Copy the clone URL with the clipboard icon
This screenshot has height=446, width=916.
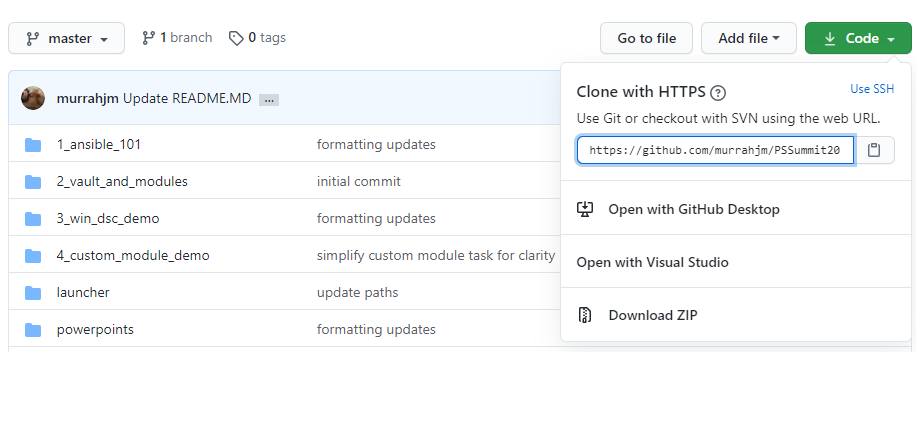click(874, 150)
